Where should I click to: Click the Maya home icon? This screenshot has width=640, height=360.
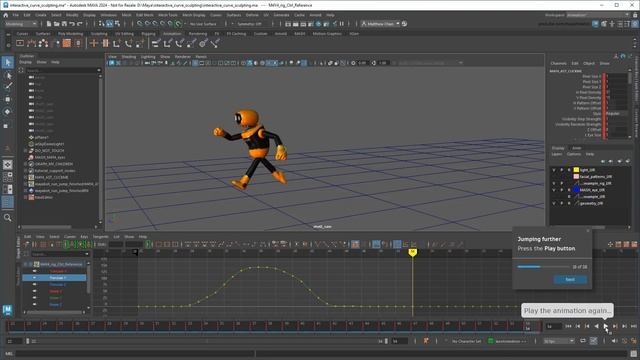click(x=6, y=15)
